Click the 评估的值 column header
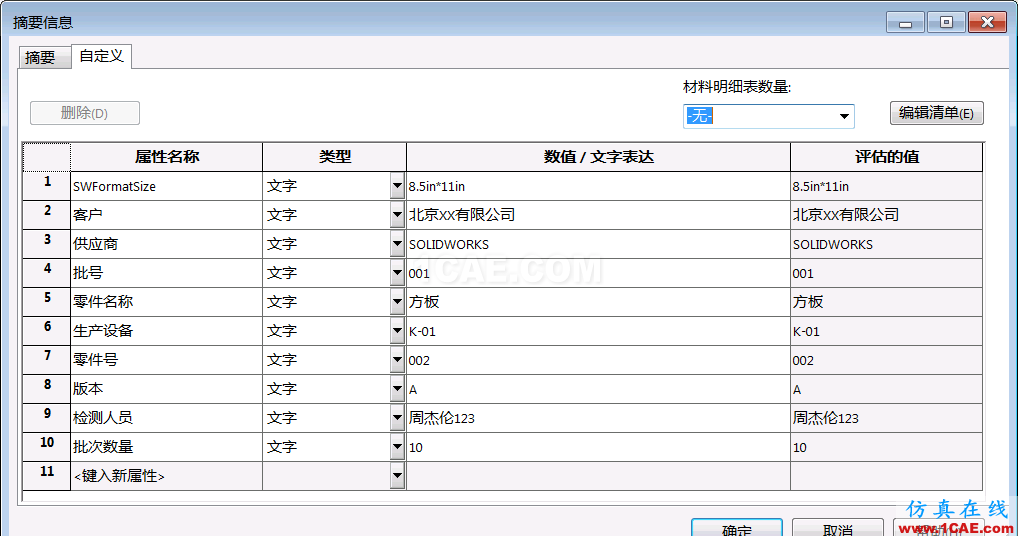The image size is (1018, 536). tap(886, 157)
